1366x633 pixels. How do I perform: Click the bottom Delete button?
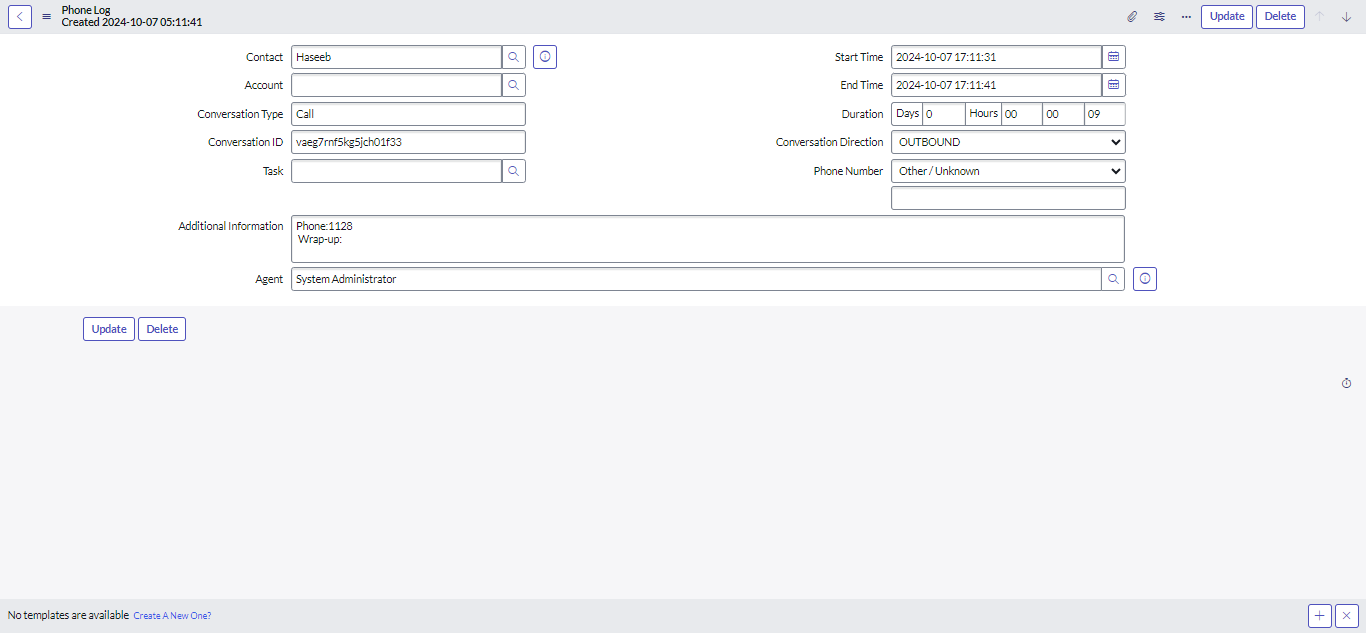[x=162, y=329]
